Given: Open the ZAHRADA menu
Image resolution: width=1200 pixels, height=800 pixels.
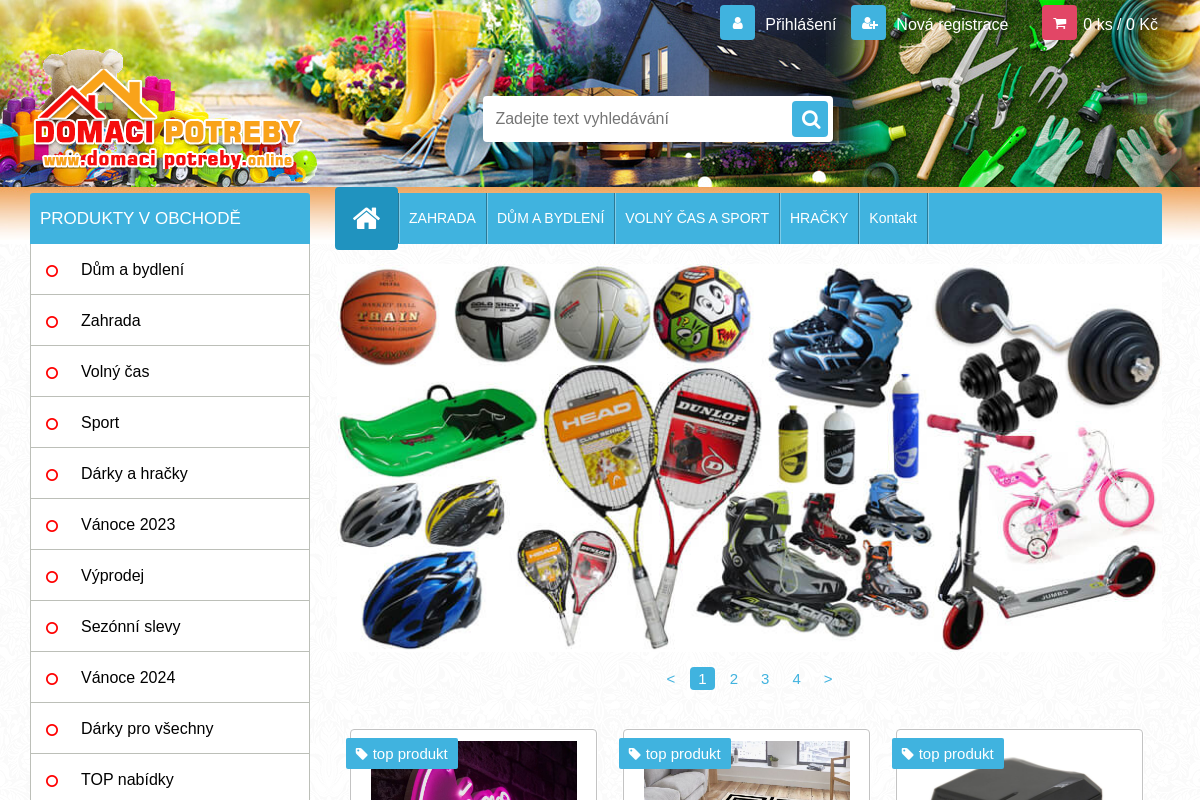Looking at the screenshot, I should (x=442, y=218).
